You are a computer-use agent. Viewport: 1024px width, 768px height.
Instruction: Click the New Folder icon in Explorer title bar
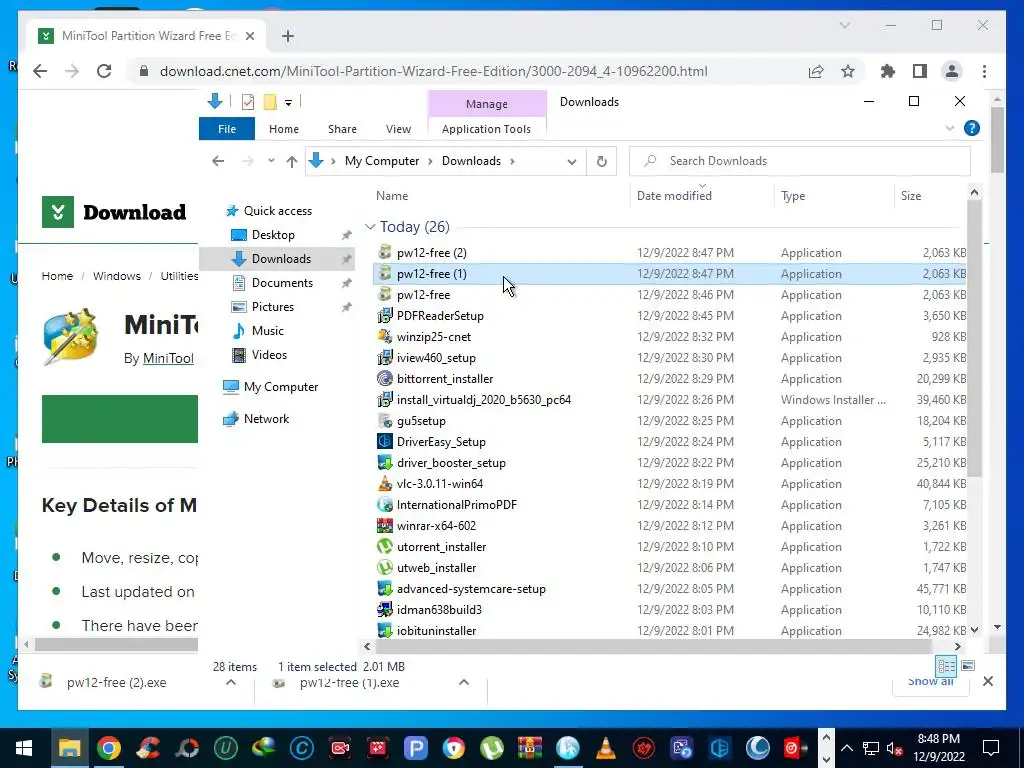270,102
